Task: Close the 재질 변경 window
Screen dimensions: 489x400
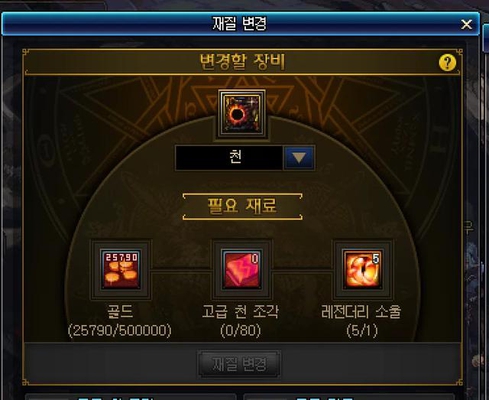Action: pos(466,24)
